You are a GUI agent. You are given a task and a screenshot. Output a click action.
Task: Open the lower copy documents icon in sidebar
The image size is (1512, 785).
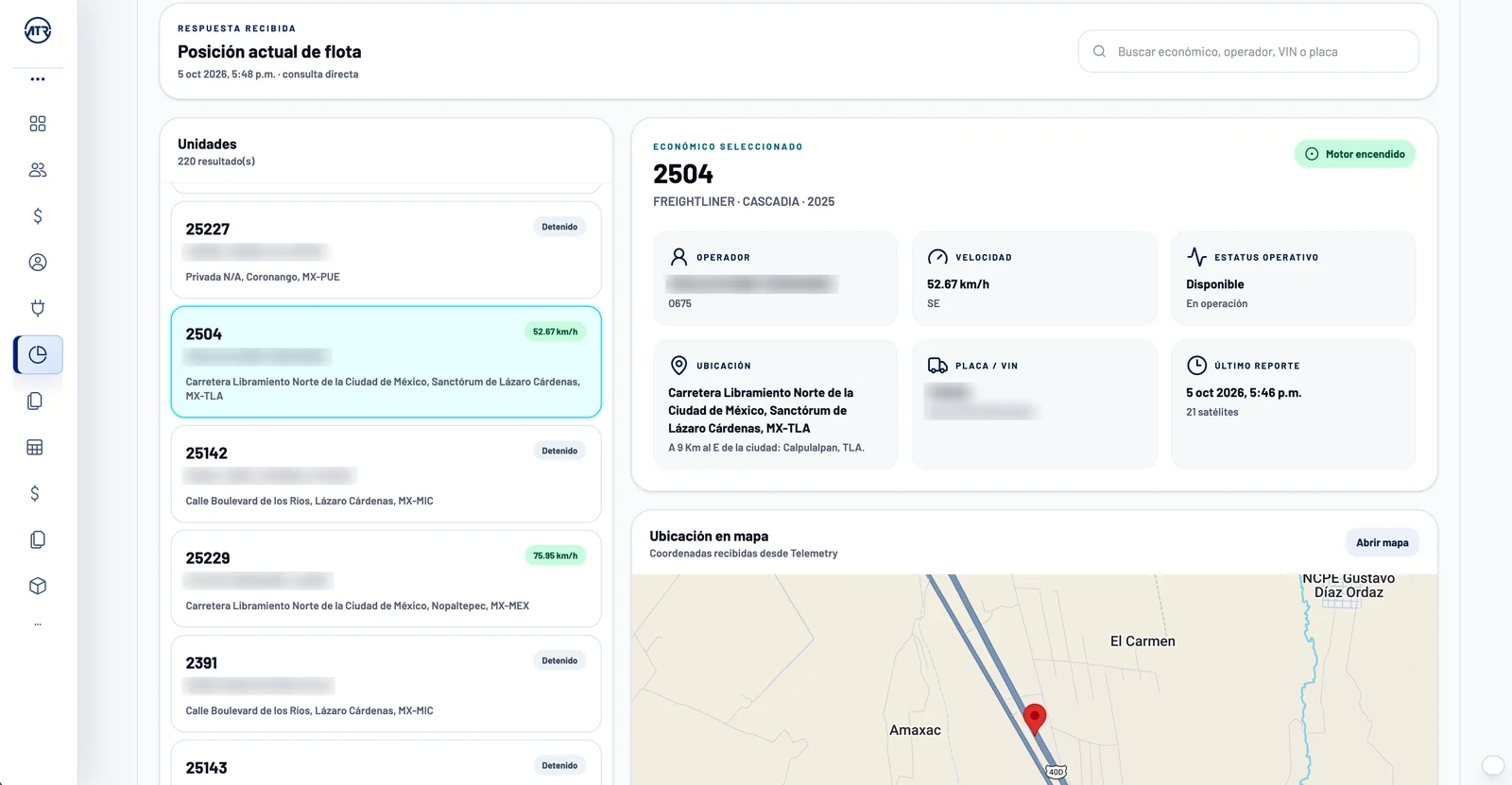point(38,539)
